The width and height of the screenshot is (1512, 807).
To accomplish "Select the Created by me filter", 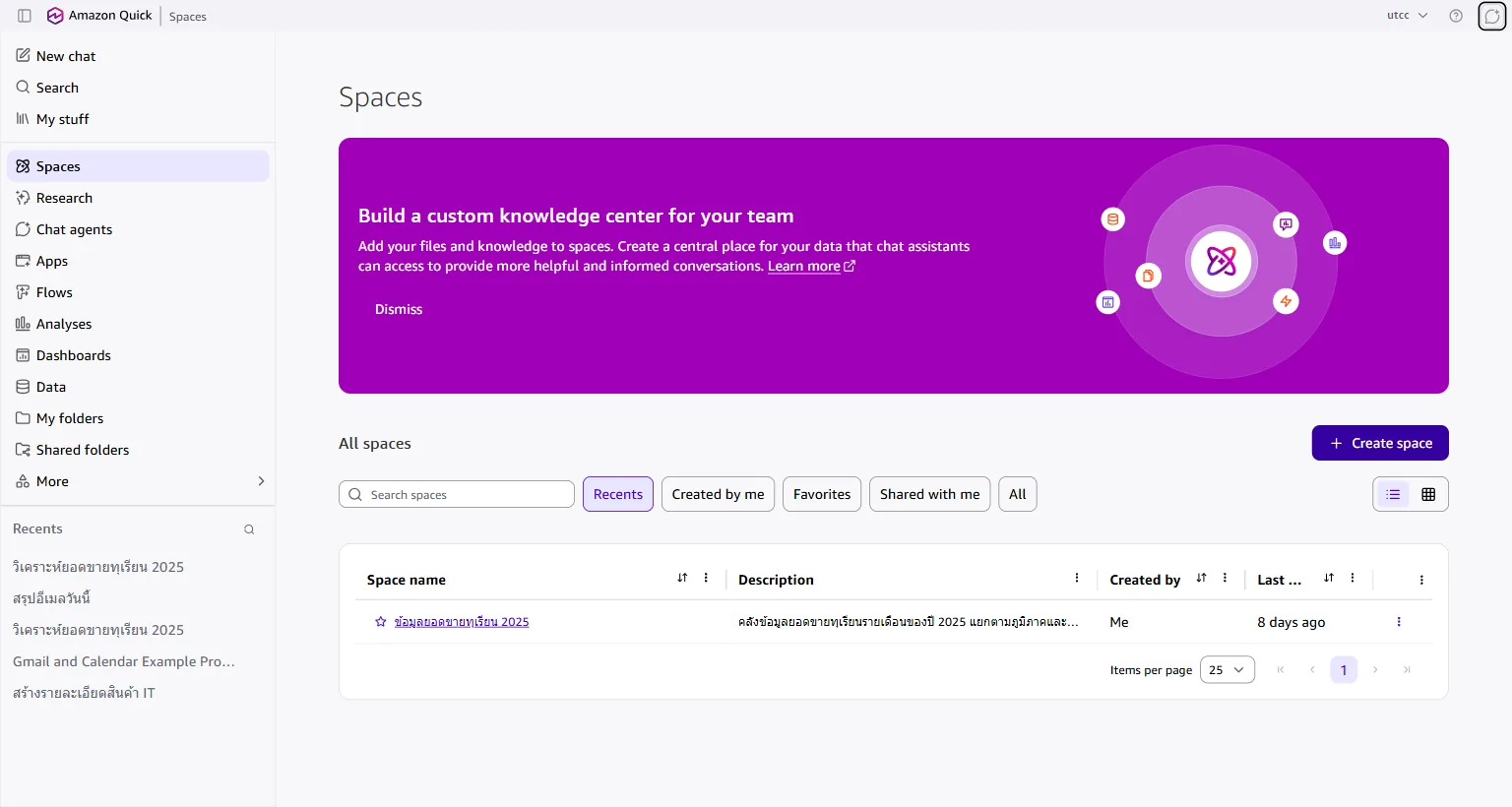I will pyautogui.click(x=719, y=494).
